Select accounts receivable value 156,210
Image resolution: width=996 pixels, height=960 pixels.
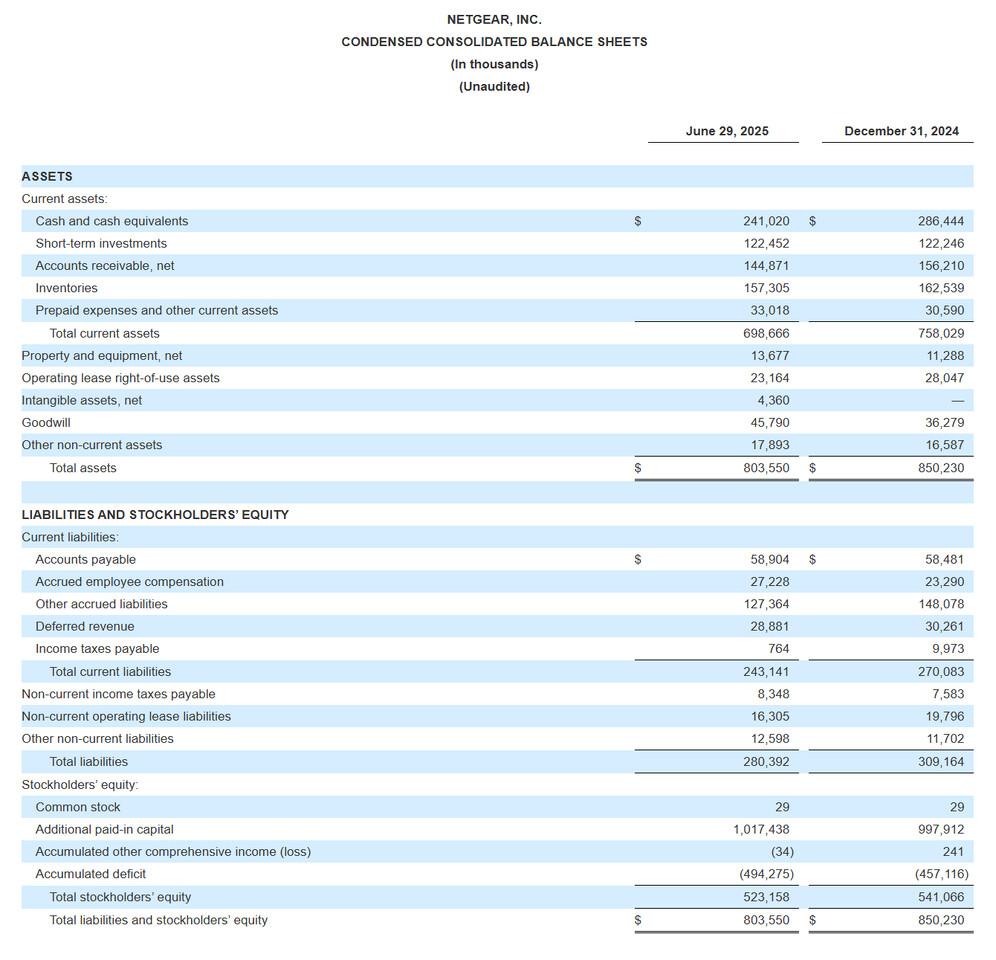point(941,266)
